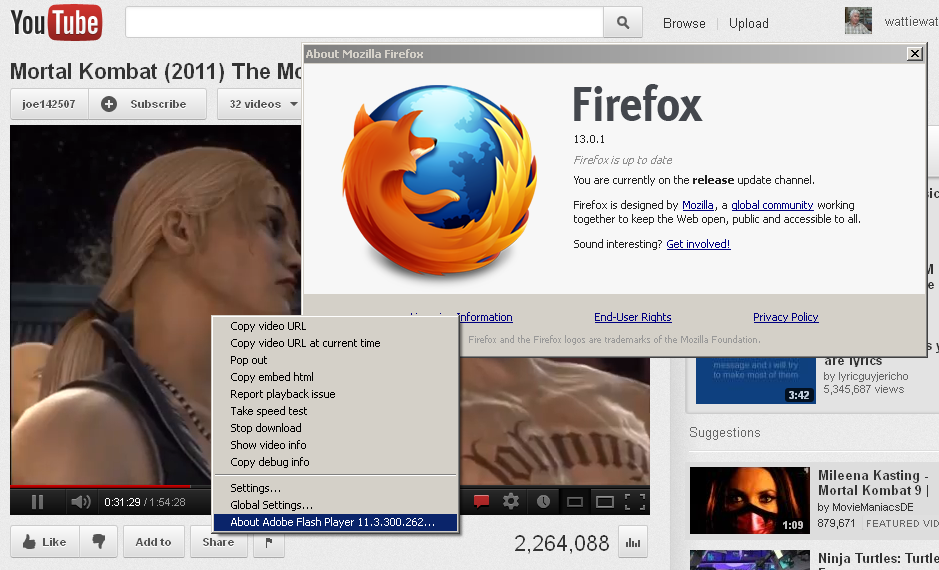The height and width of the screenshot is (570, 939).
Task: Click the Watch Later clock icon
Action: click(x=543, y=502)
